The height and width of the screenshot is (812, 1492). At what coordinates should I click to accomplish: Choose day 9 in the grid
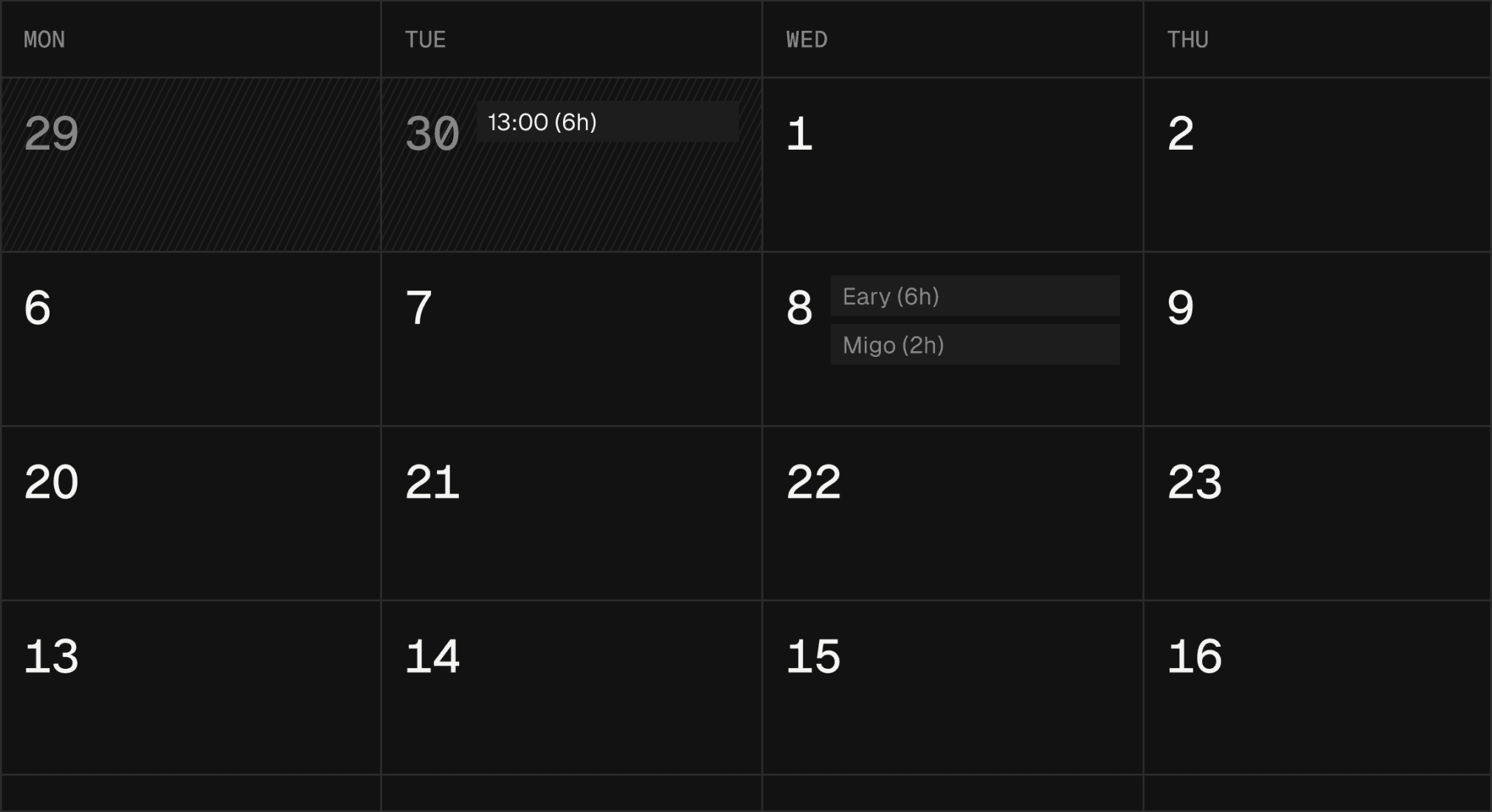pyautogui.click(x=1316, y=339)
